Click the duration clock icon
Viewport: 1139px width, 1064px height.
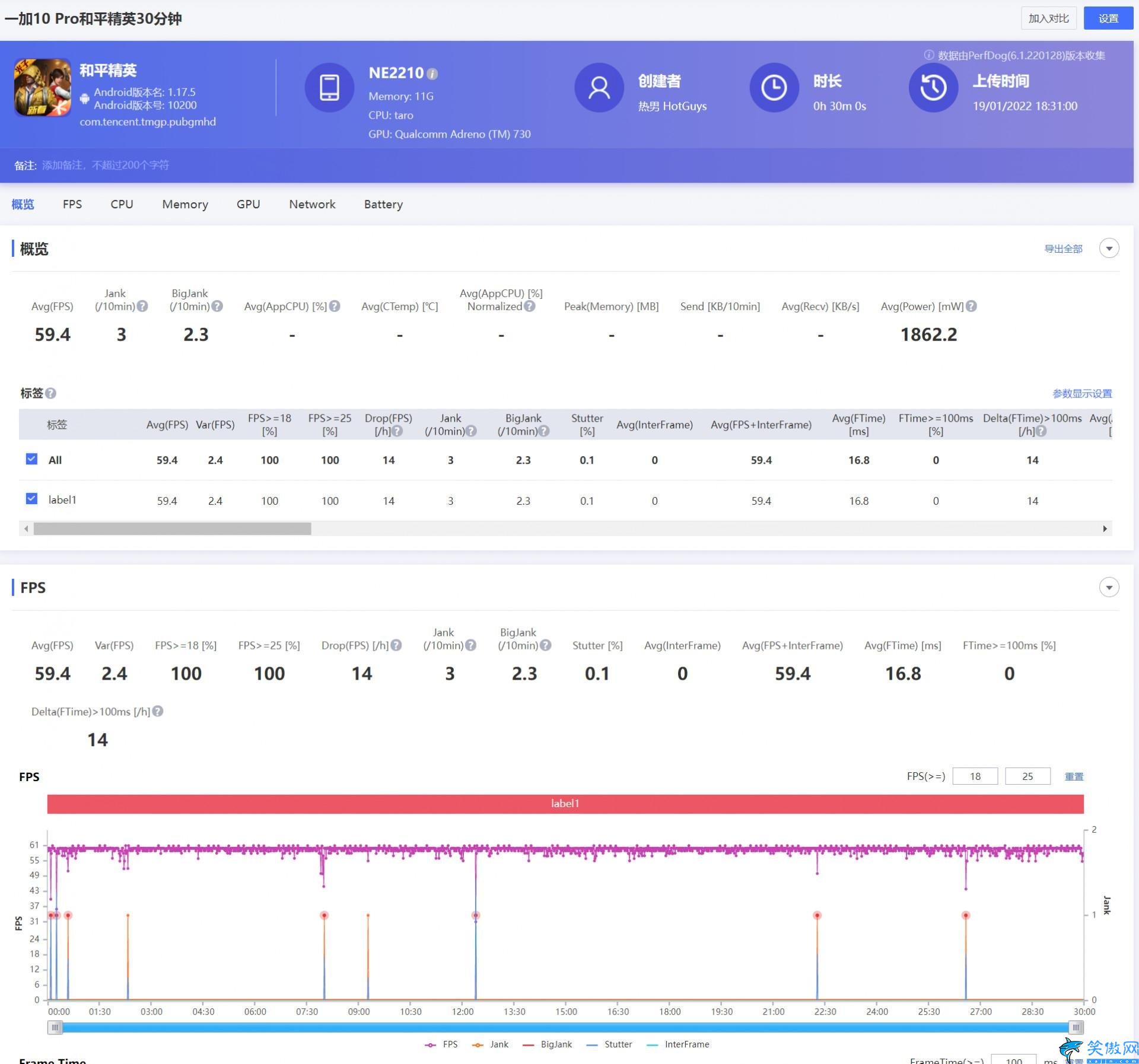(774, 88)
